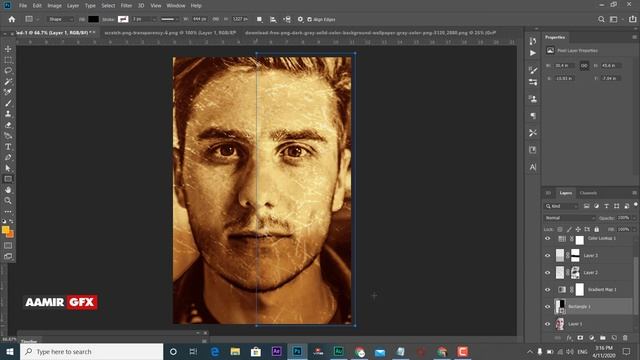This screenshot has width=640, height=360.
Task: Open the Layers panel menu icon
Action: [x=634, y=193]
